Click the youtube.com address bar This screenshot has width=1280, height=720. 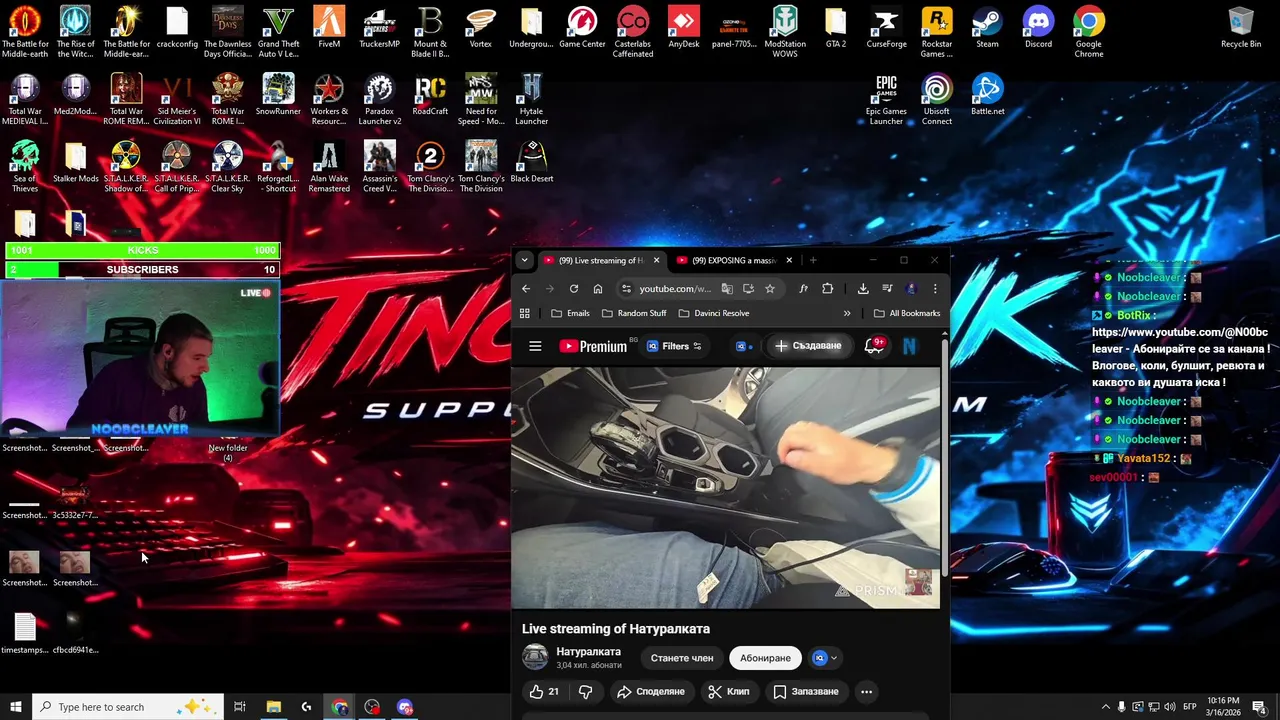pyautogui.click(x=675, y=289)
